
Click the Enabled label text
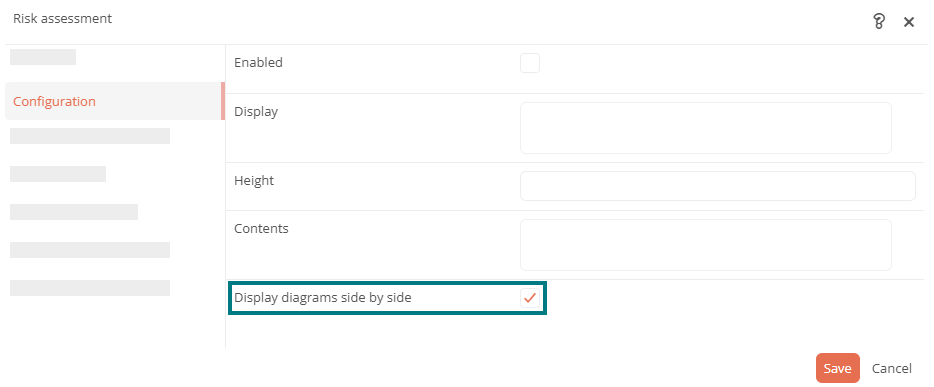coord(258,62)
